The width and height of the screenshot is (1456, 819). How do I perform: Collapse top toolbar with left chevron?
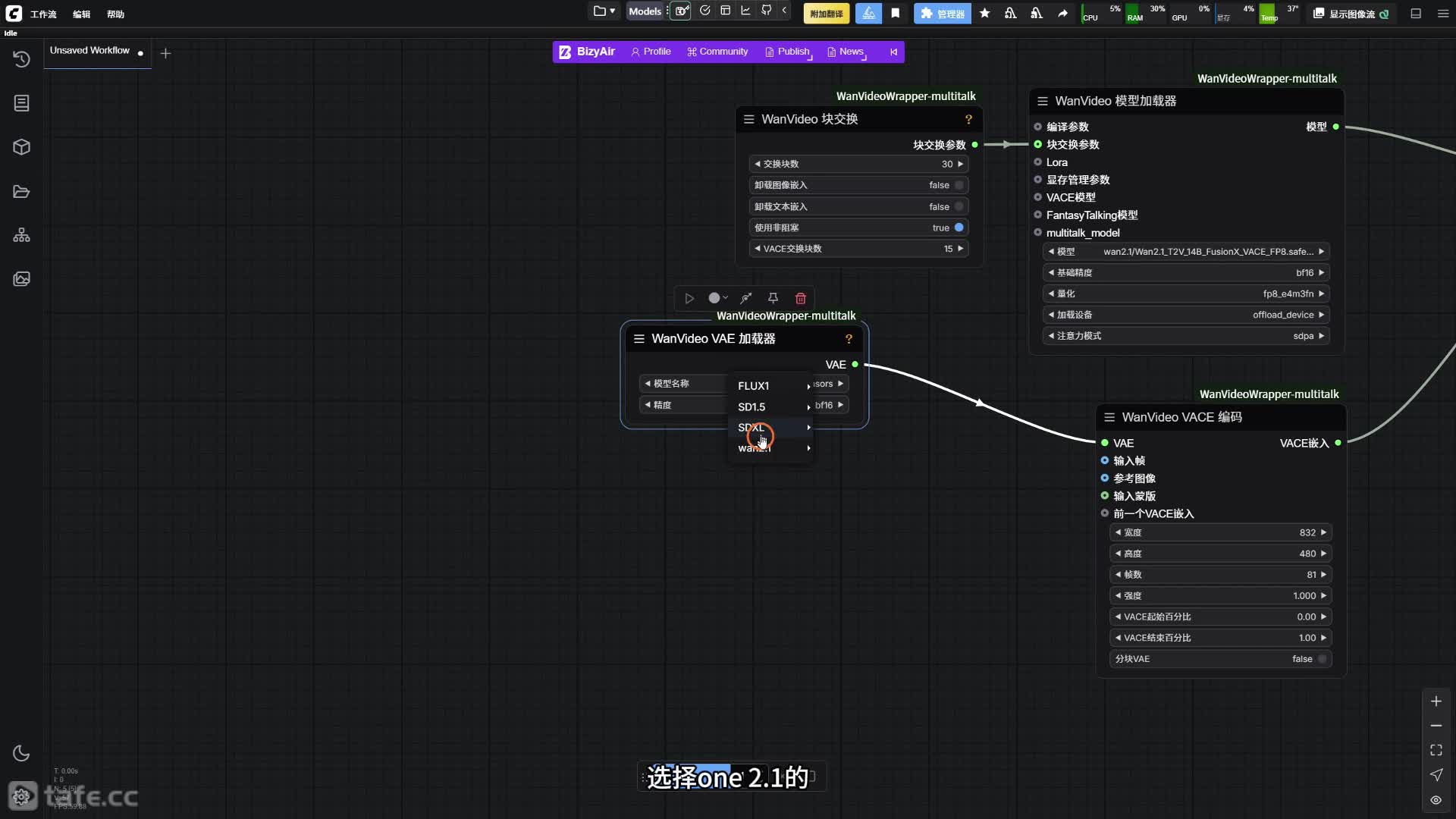784,11
